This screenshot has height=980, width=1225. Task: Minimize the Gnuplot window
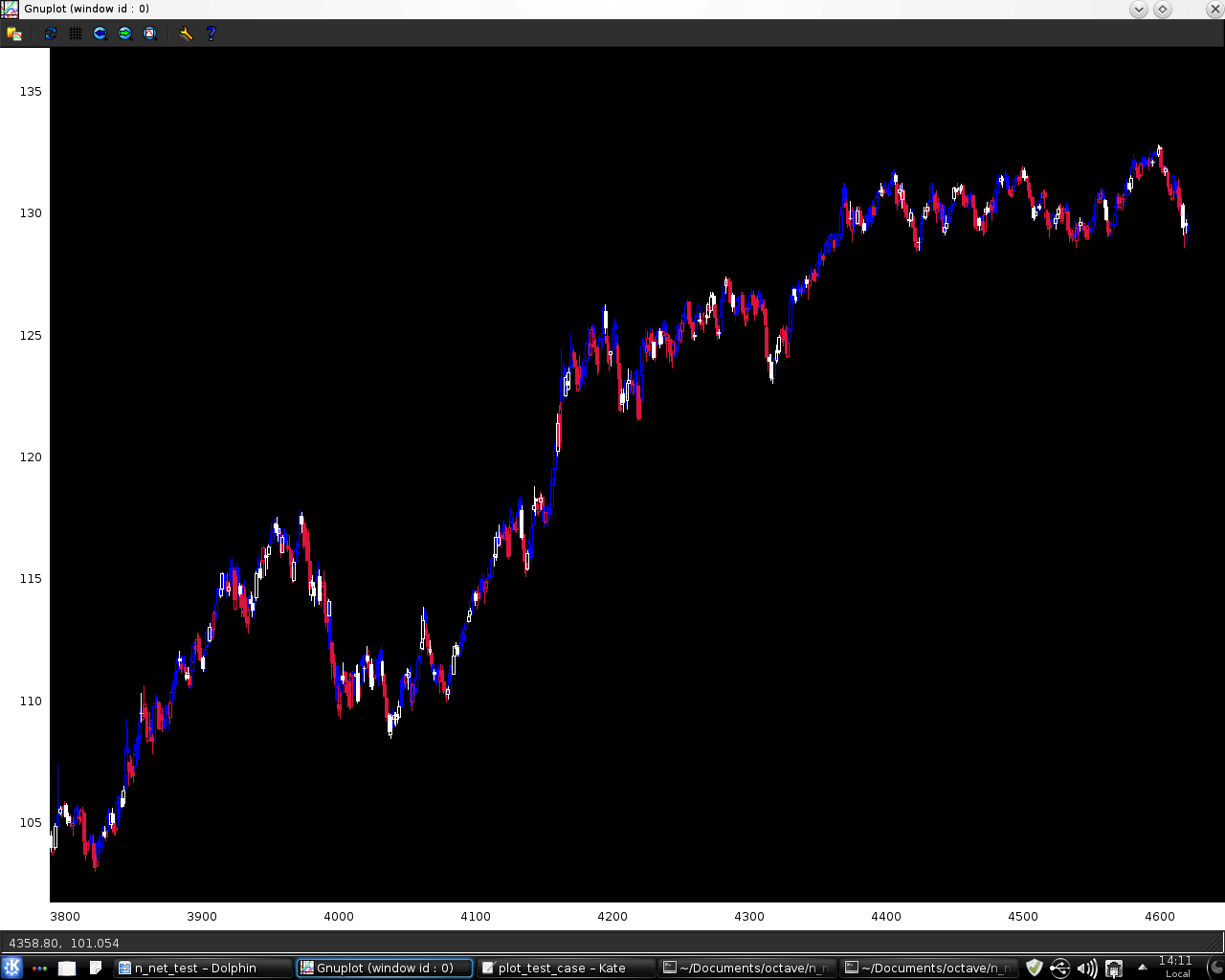click(1139, 10)
